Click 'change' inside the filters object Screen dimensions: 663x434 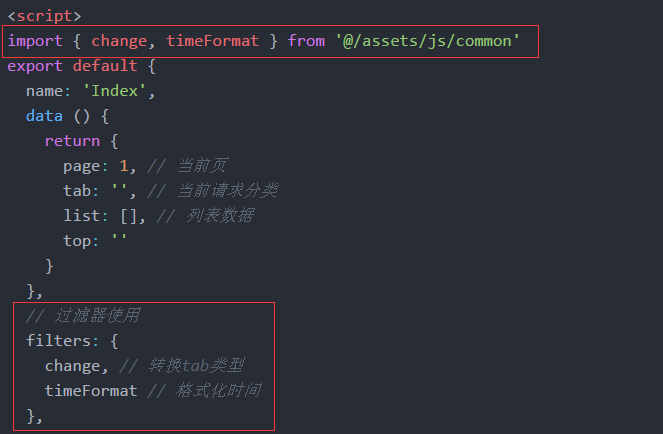72,366
